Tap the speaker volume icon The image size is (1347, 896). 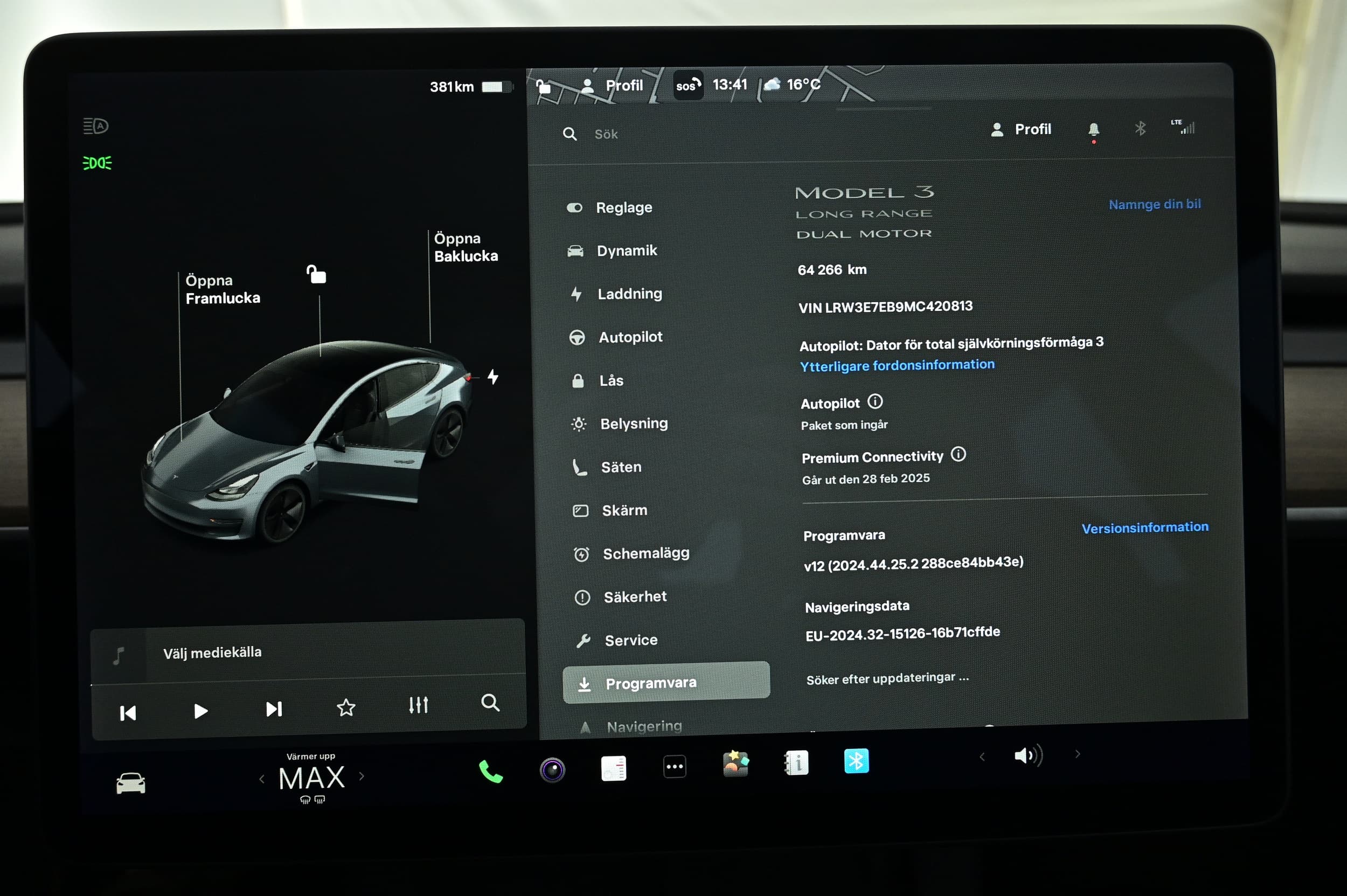pyautogui.click(x=1028, y=755)
